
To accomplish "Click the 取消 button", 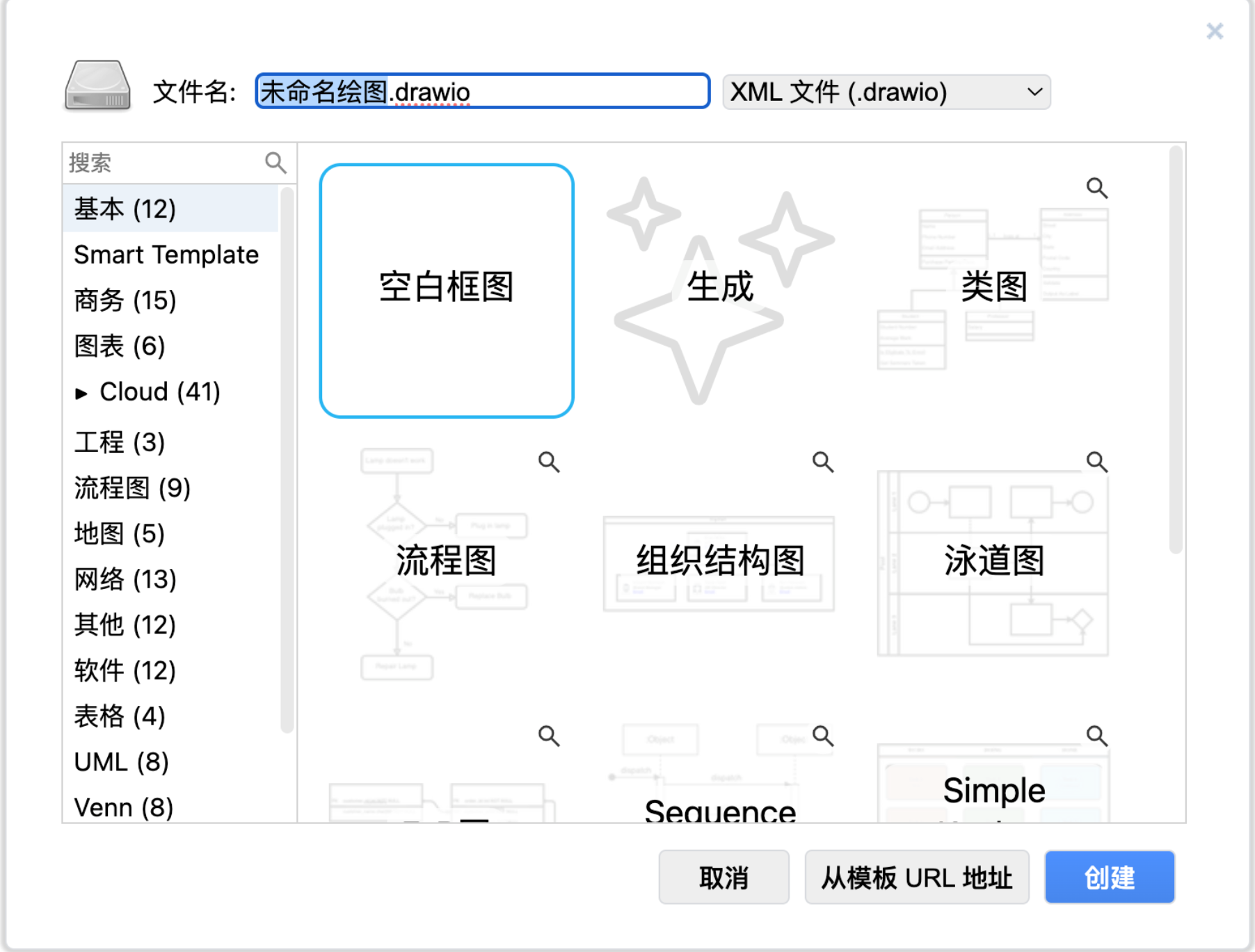I will tap(724, 878).
